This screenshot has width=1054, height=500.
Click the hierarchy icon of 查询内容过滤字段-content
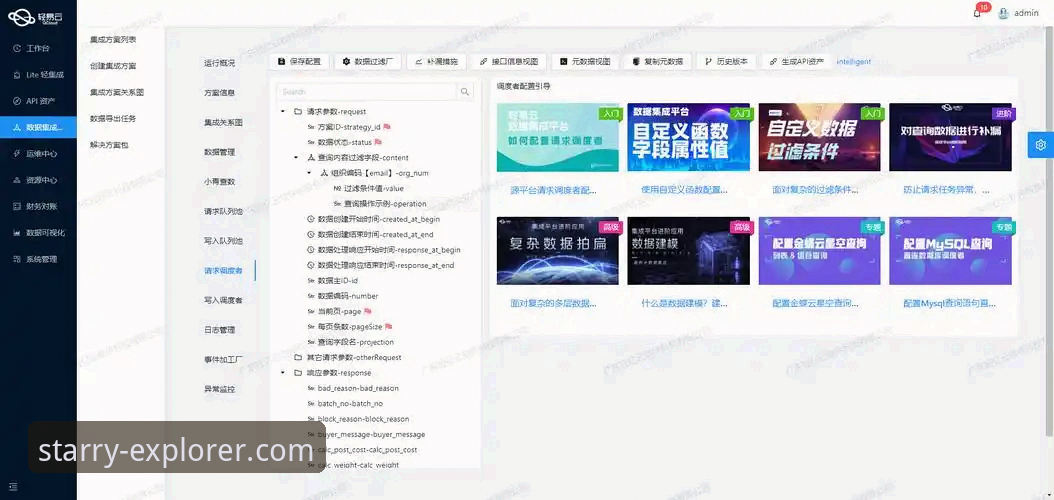[x=311, y=157]
